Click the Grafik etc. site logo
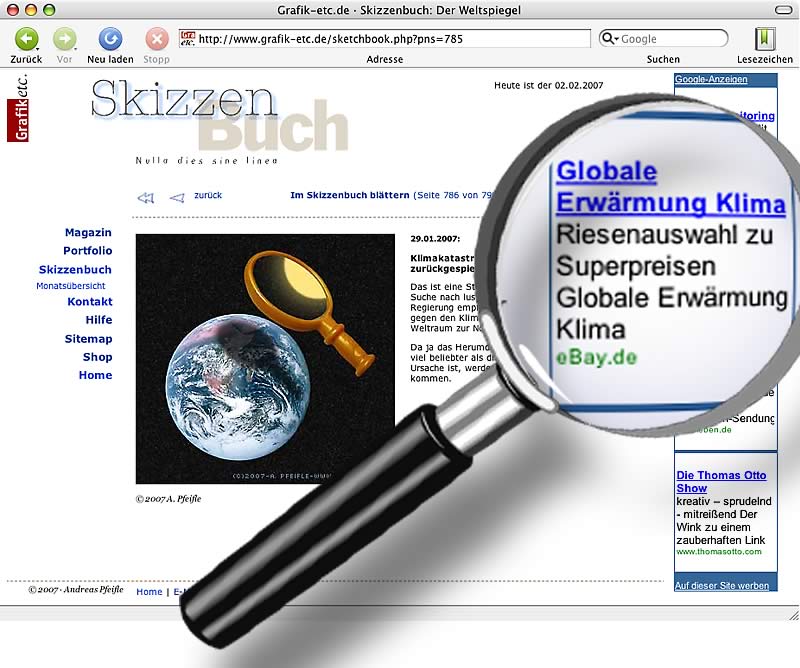The image size is (800, 668). pyautogui.click(x=18, y=108)
